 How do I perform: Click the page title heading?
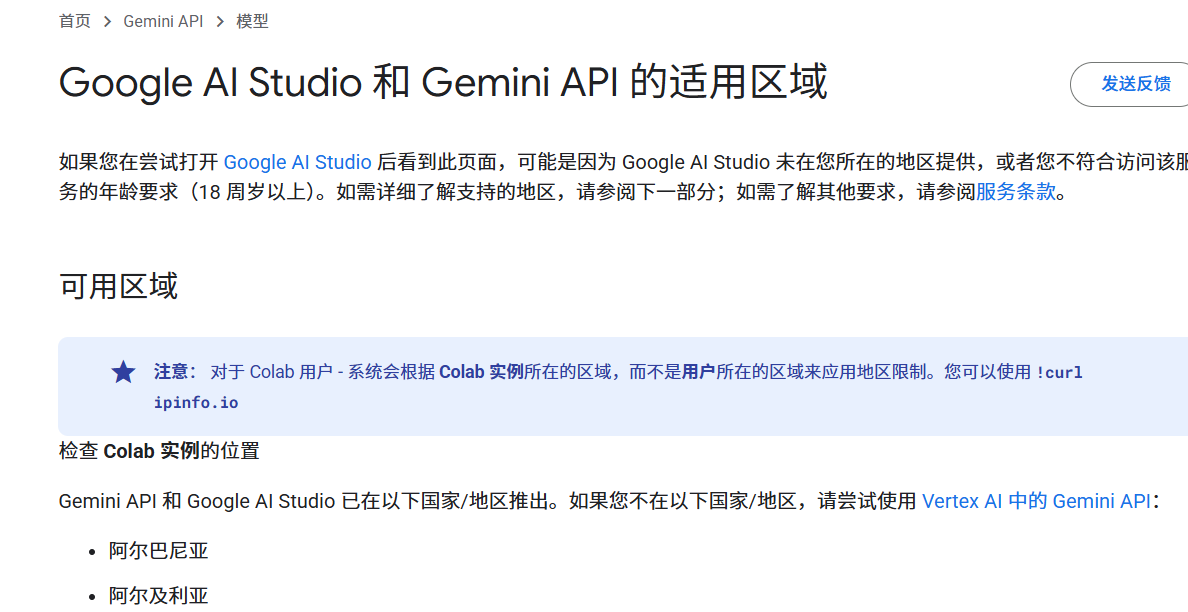tap(443, 83)
